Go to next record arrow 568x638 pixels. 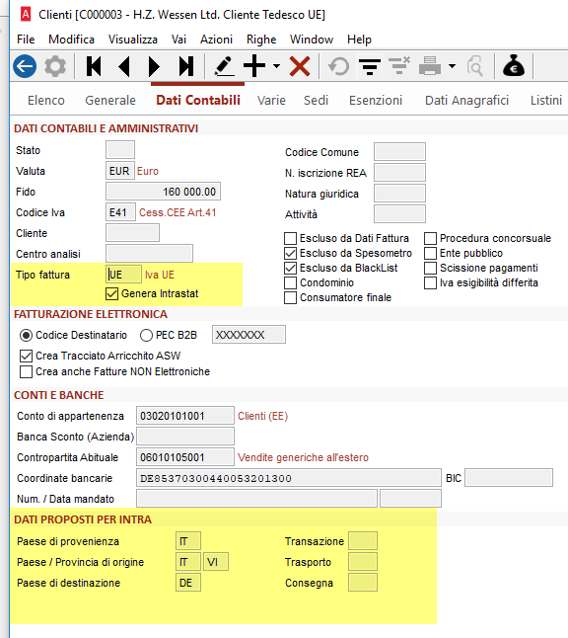click(x=154, y=66)
